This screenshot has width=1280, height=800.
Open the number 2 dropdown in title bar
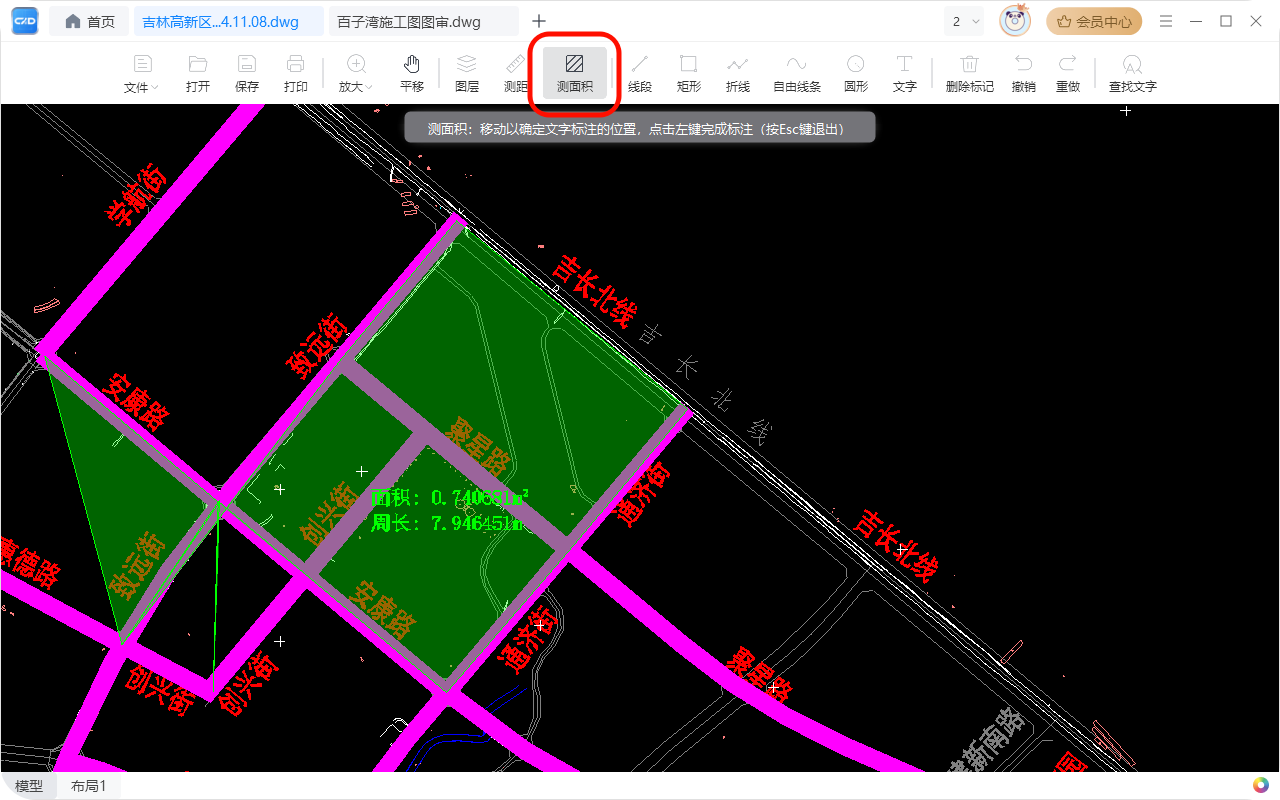[x=966, y=21]
